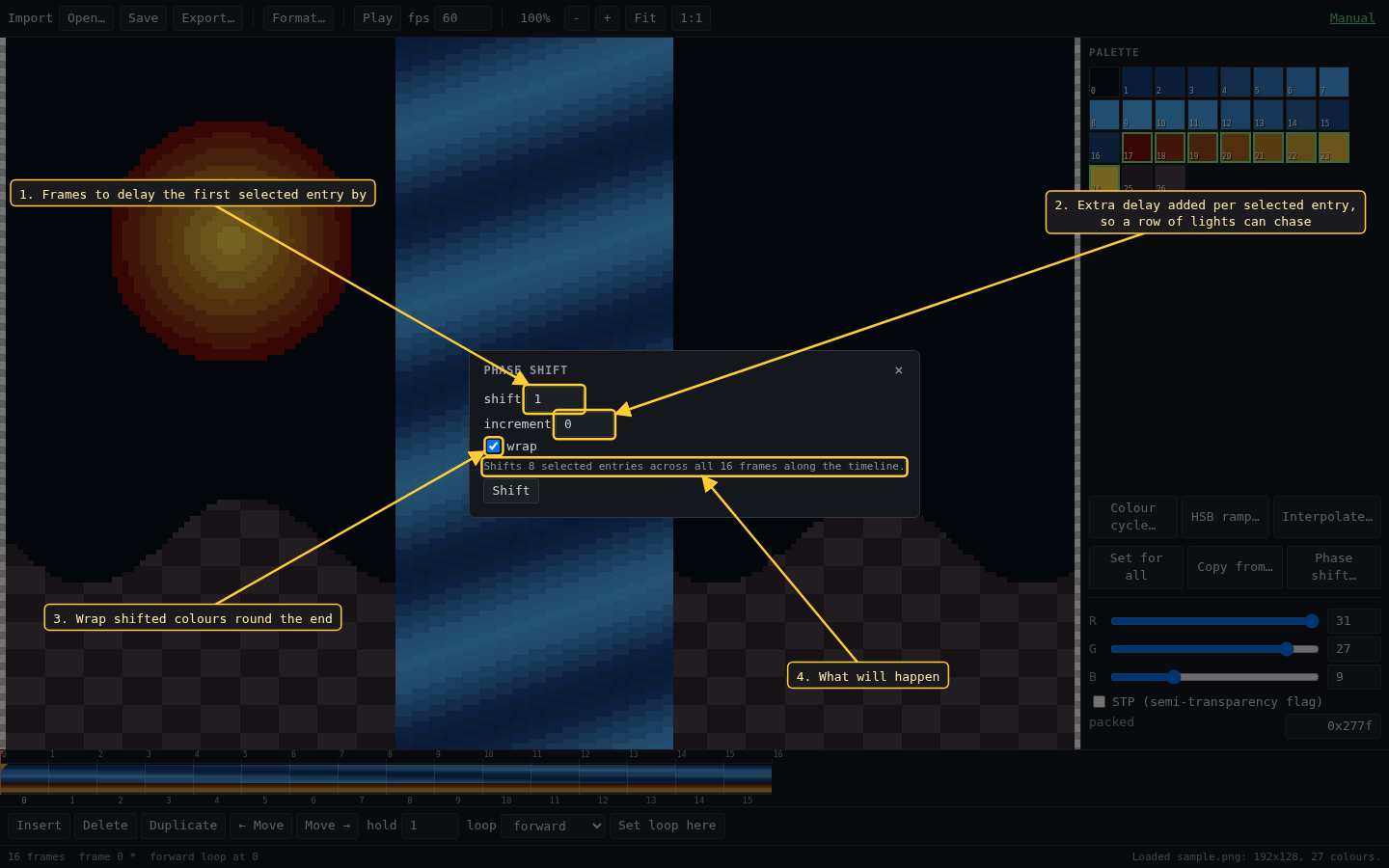Open the loop mode dropdown
1389x868 pixels.
coord(553,826)
